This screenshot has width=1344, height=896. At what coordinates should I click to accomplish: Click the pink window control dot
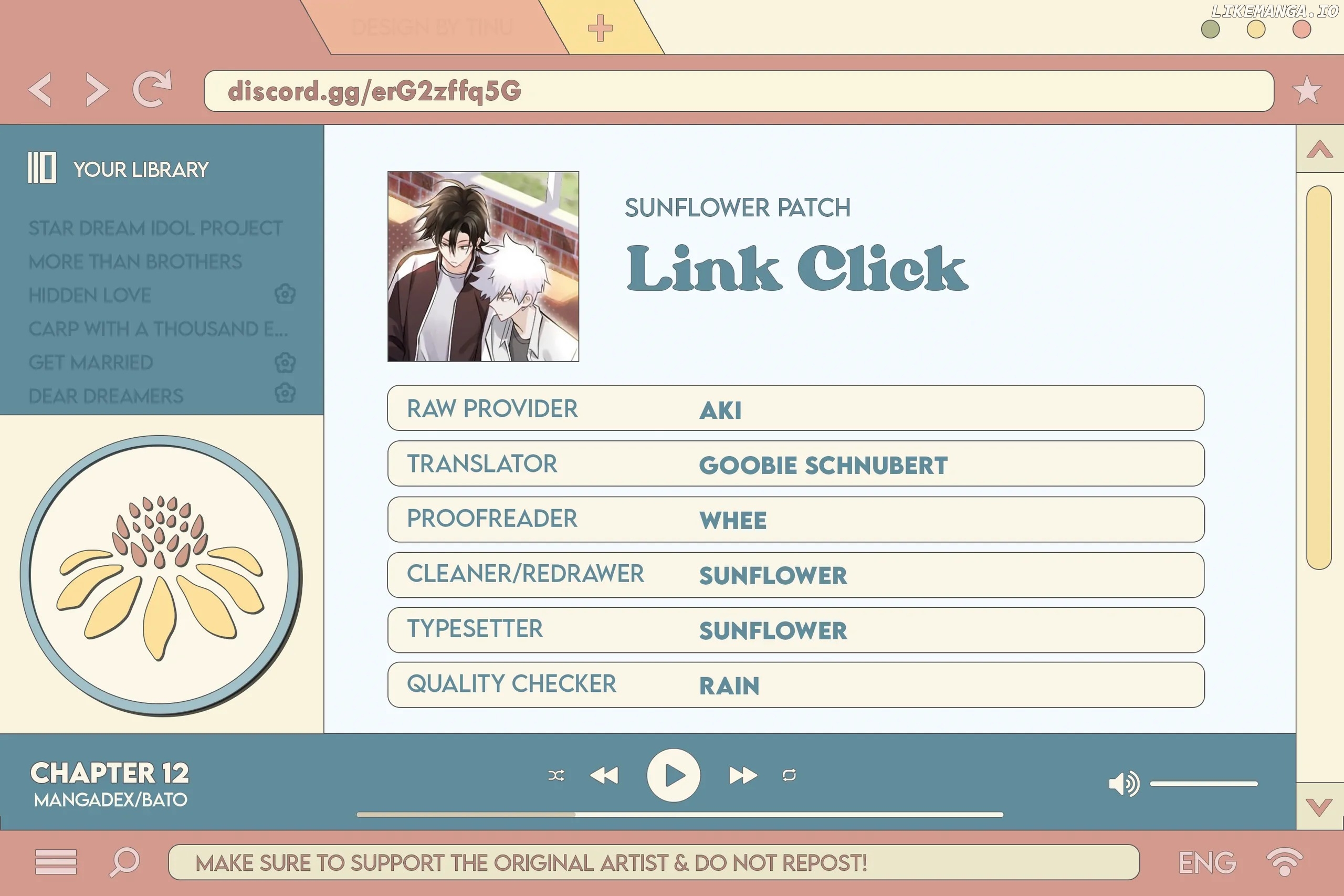click(1301, 29)
